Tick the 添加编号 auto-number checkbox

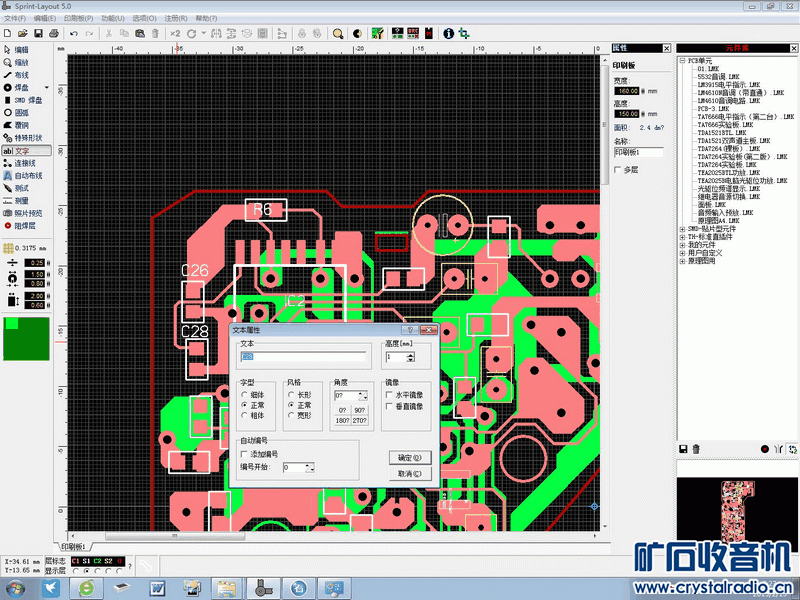(244, 453)
